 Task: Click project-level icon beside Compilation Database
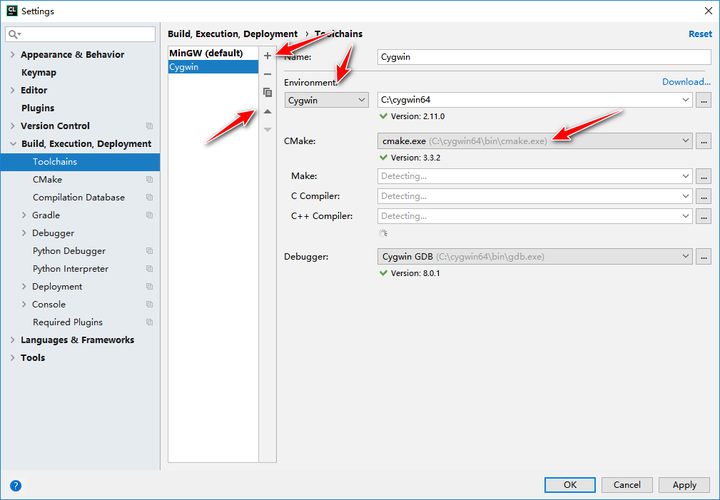click(x=149, y=197)
